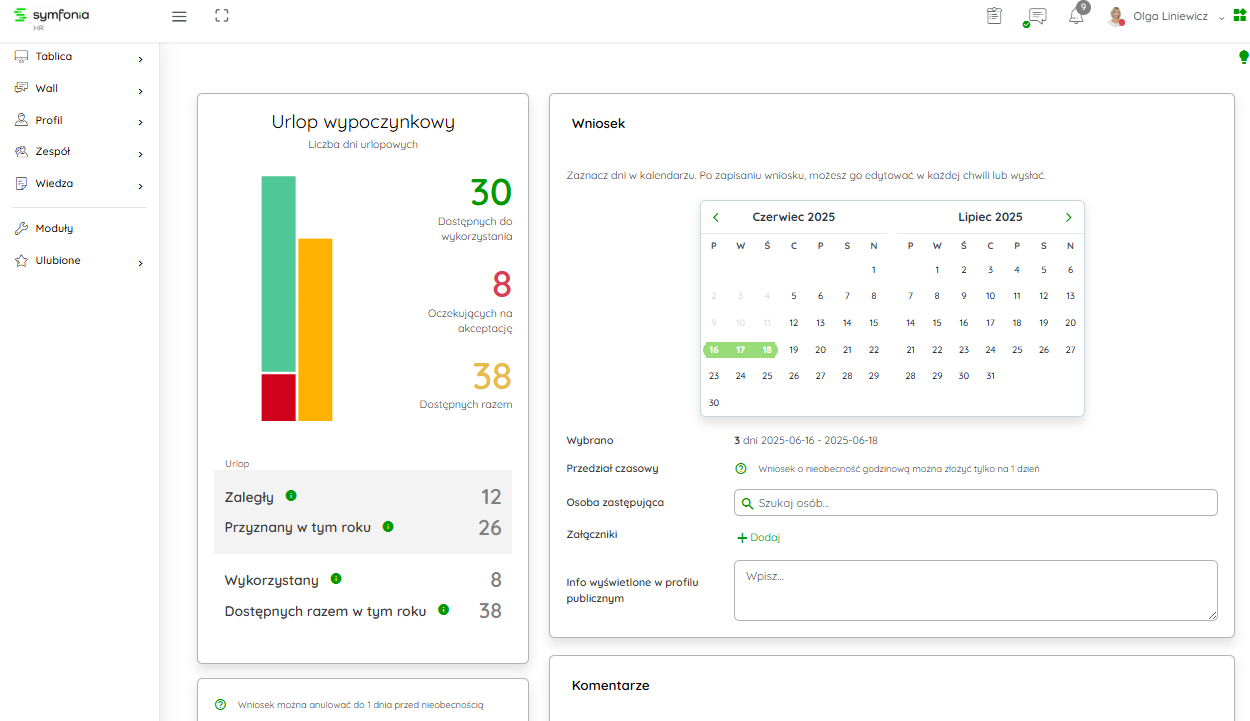The height and width of the screenshot is (721, 1250).
Task: Open the chat messages icon
Action: 1037,16
